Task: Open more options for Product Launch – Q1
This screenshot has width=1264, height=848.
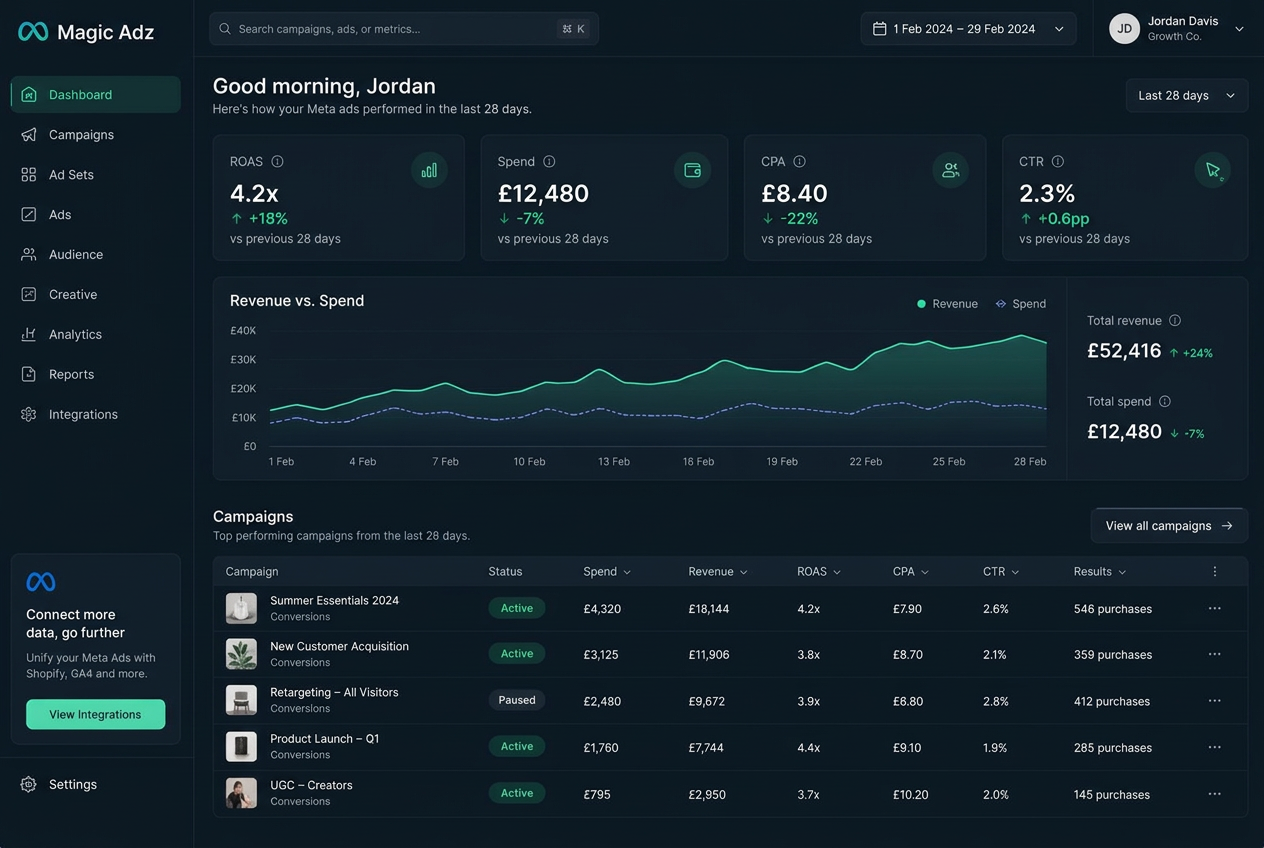Action: pos(1215,748)
